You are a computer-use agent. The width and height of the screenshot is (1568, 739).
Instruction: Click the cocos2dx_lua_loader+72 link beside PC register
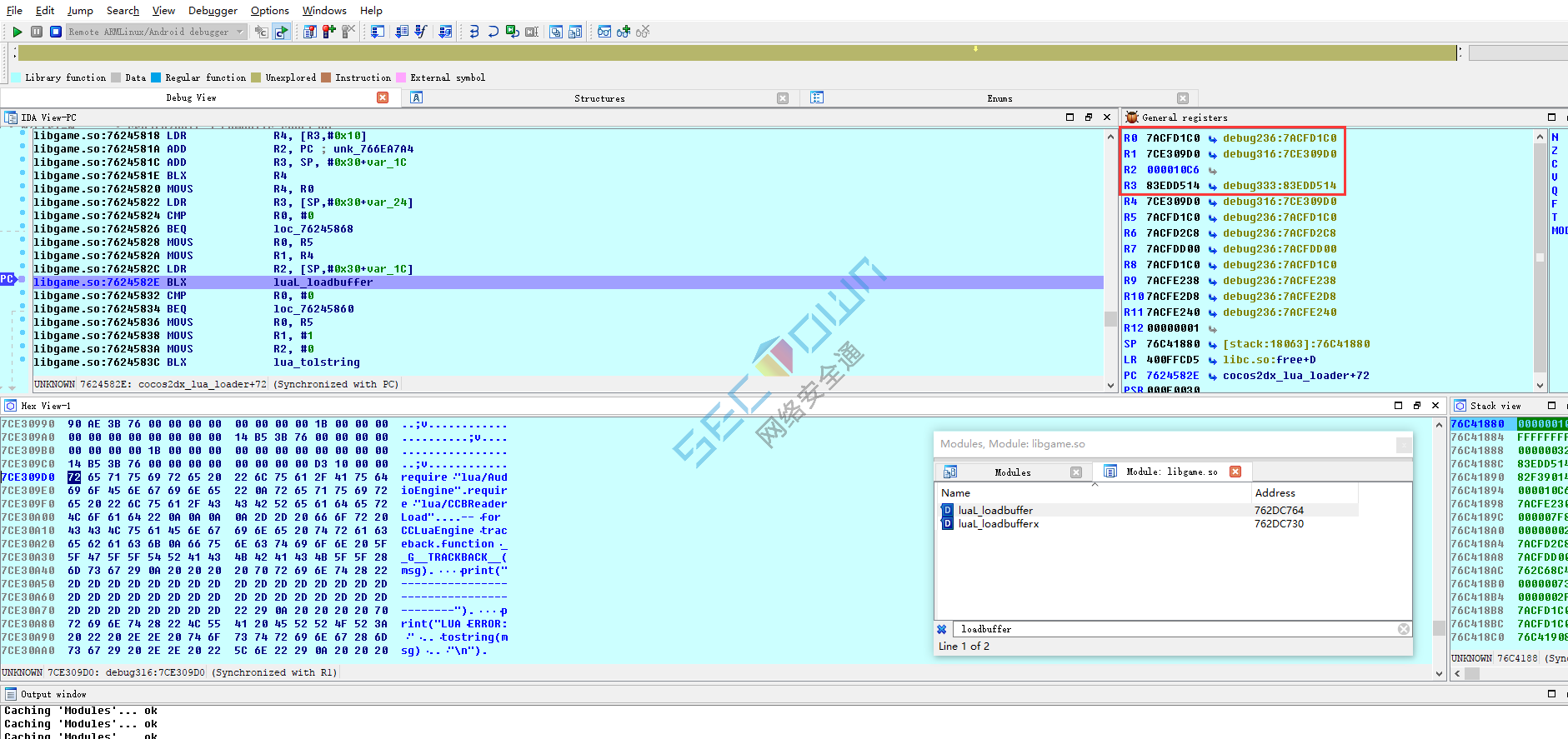[1296, 376]
